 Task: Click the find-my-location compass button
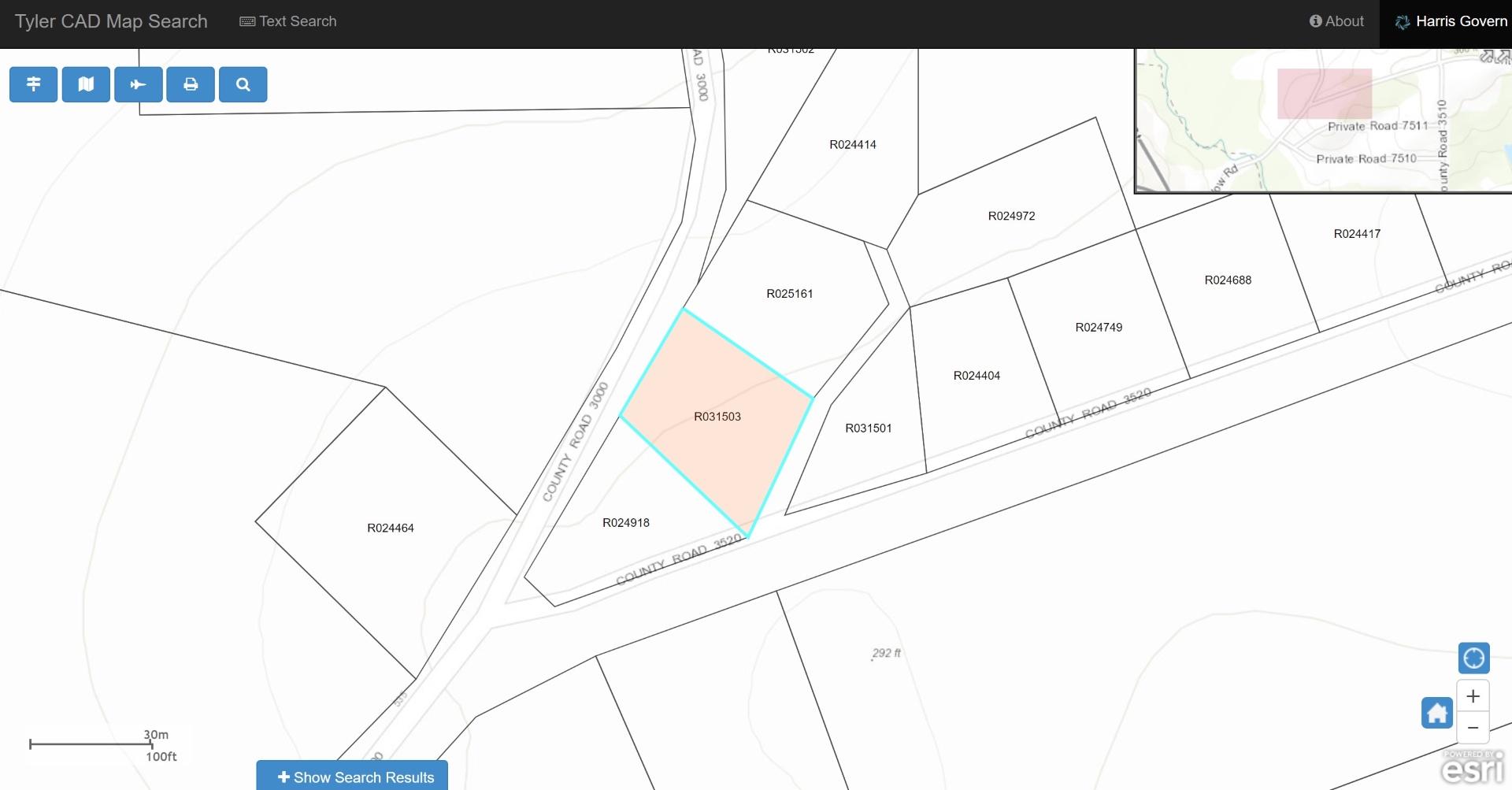[x=1474, y=658]
